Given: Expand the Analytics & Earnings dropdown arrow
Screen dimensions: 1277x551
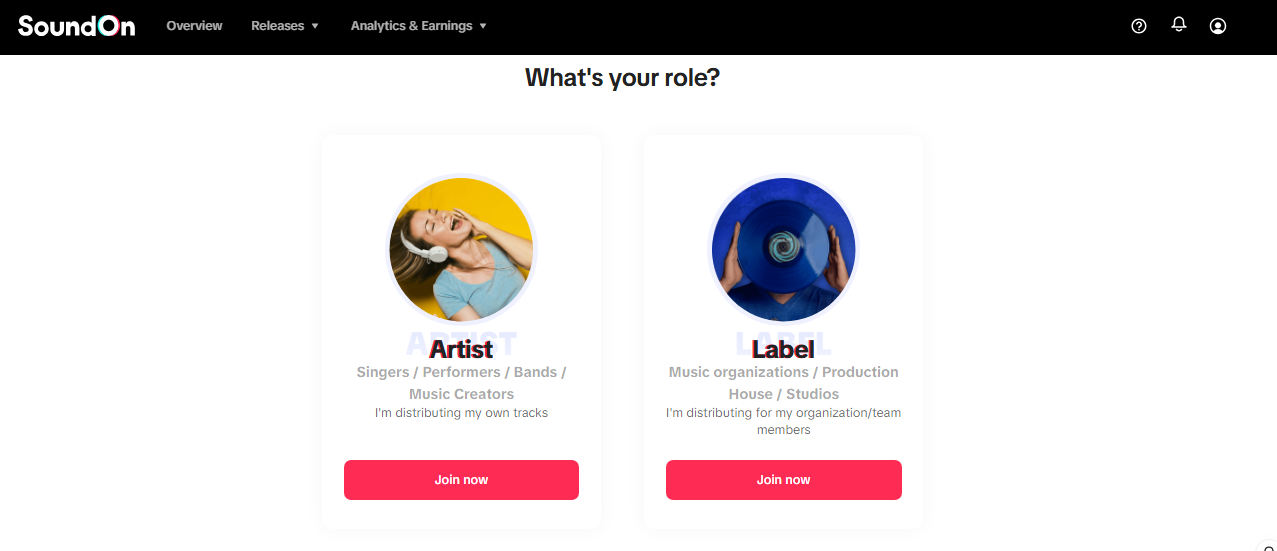Looking at the screenshot, I should [x=483, y=26].
